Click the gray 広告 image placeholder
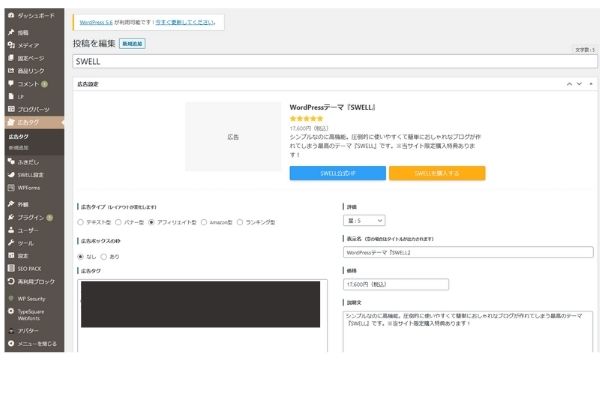 click(233, 137)
